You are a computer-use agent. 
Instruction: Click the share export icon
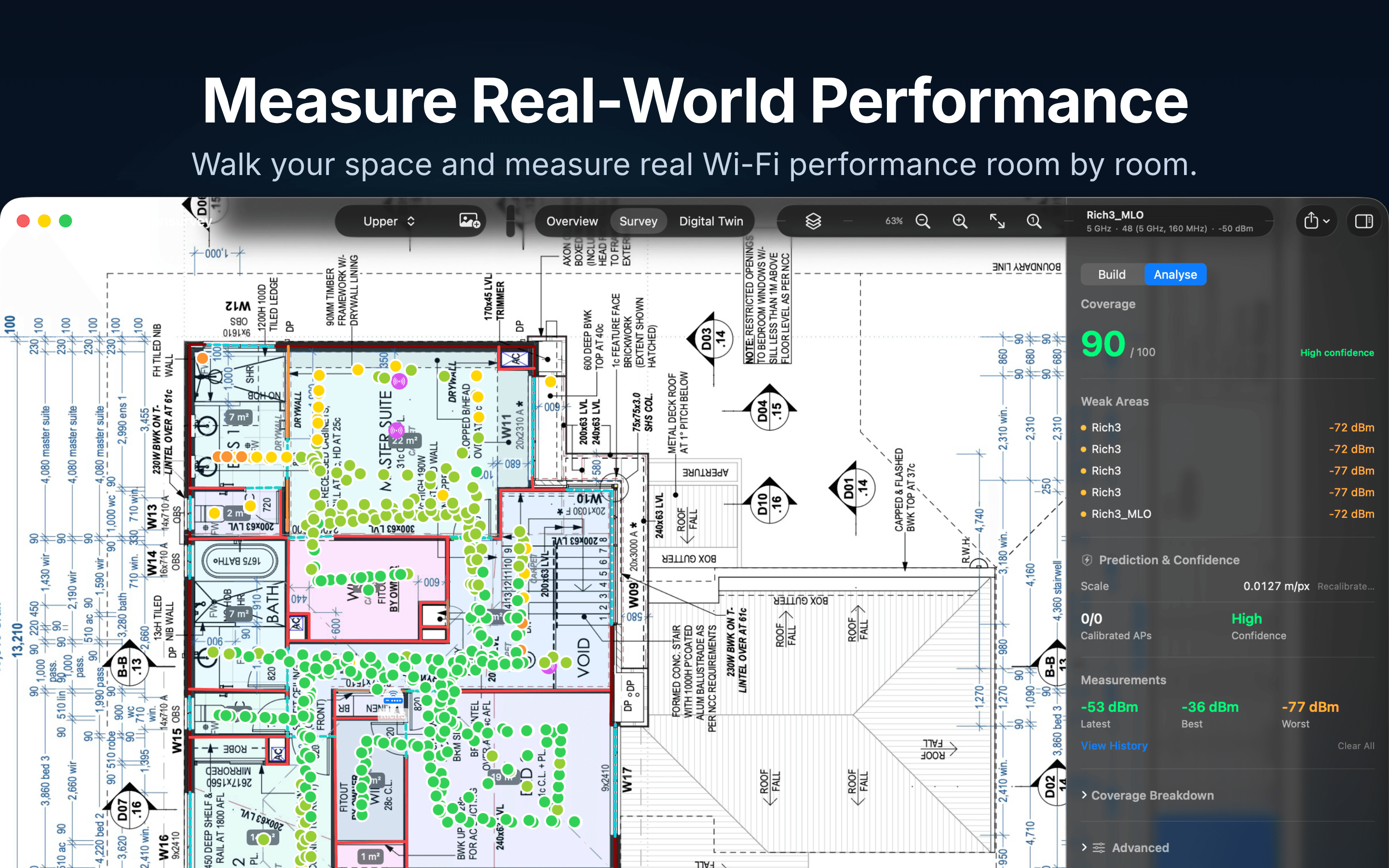pos(1311,221)
